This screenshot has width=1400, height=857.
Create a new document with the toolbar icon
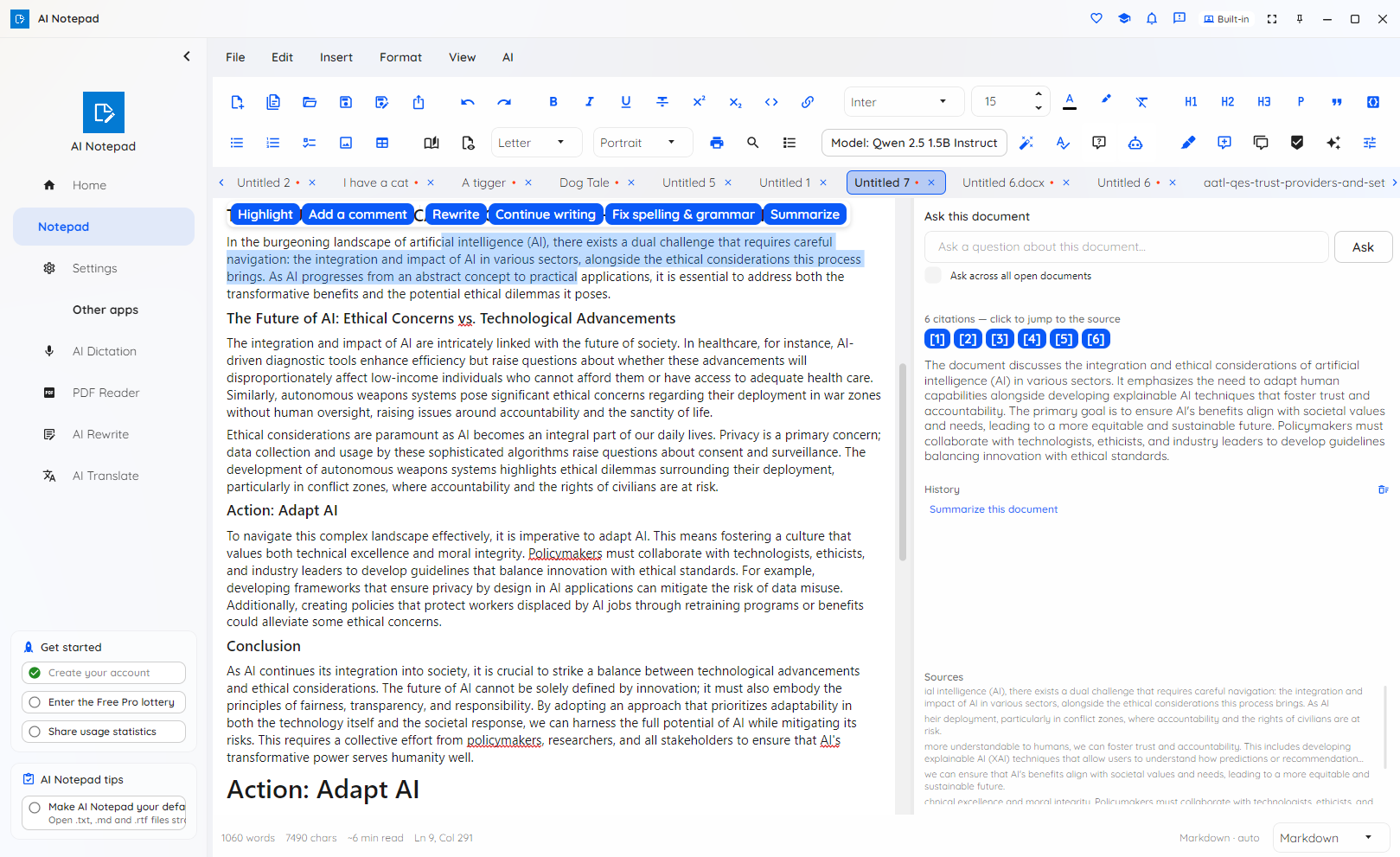237,102
